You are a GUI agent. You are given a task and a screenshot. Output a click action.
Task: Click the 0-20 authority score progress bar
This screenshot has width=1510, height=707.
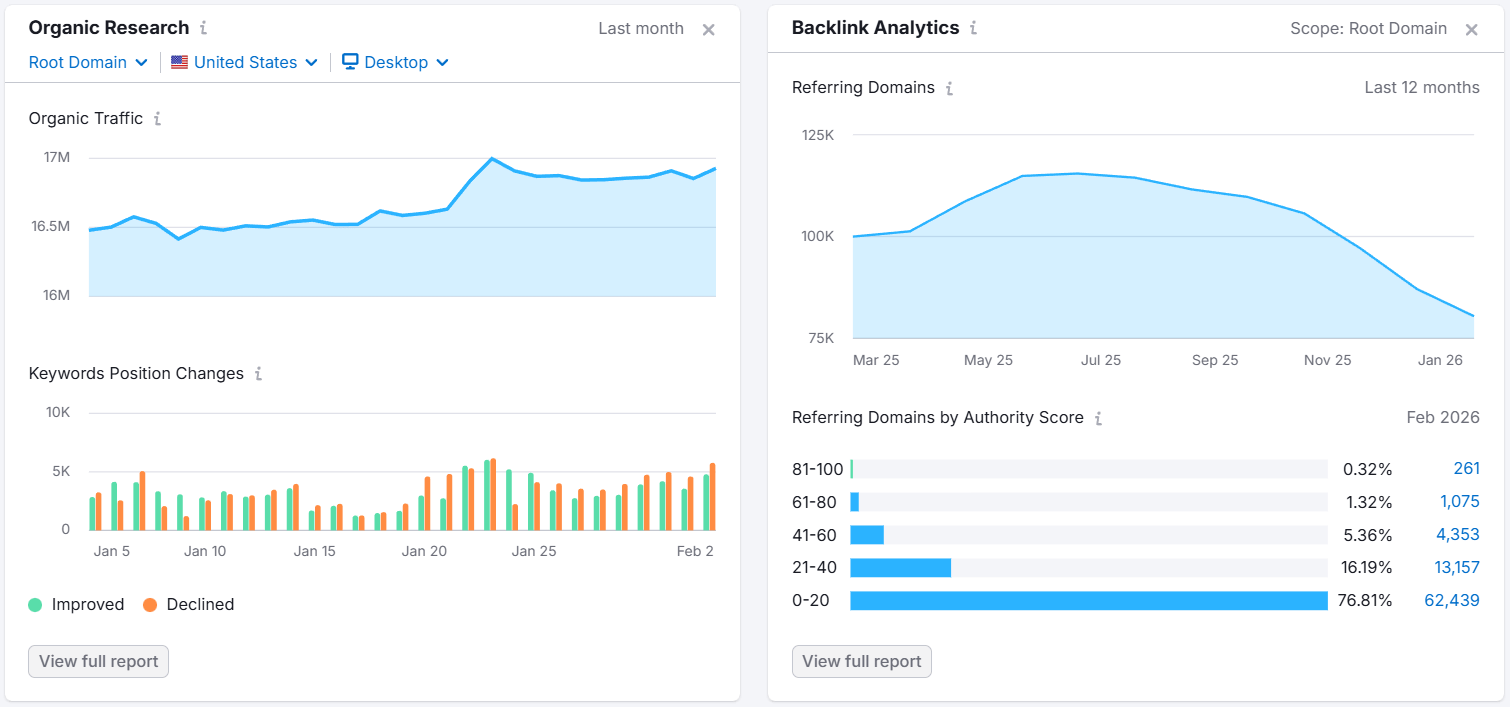(1089, 600)
